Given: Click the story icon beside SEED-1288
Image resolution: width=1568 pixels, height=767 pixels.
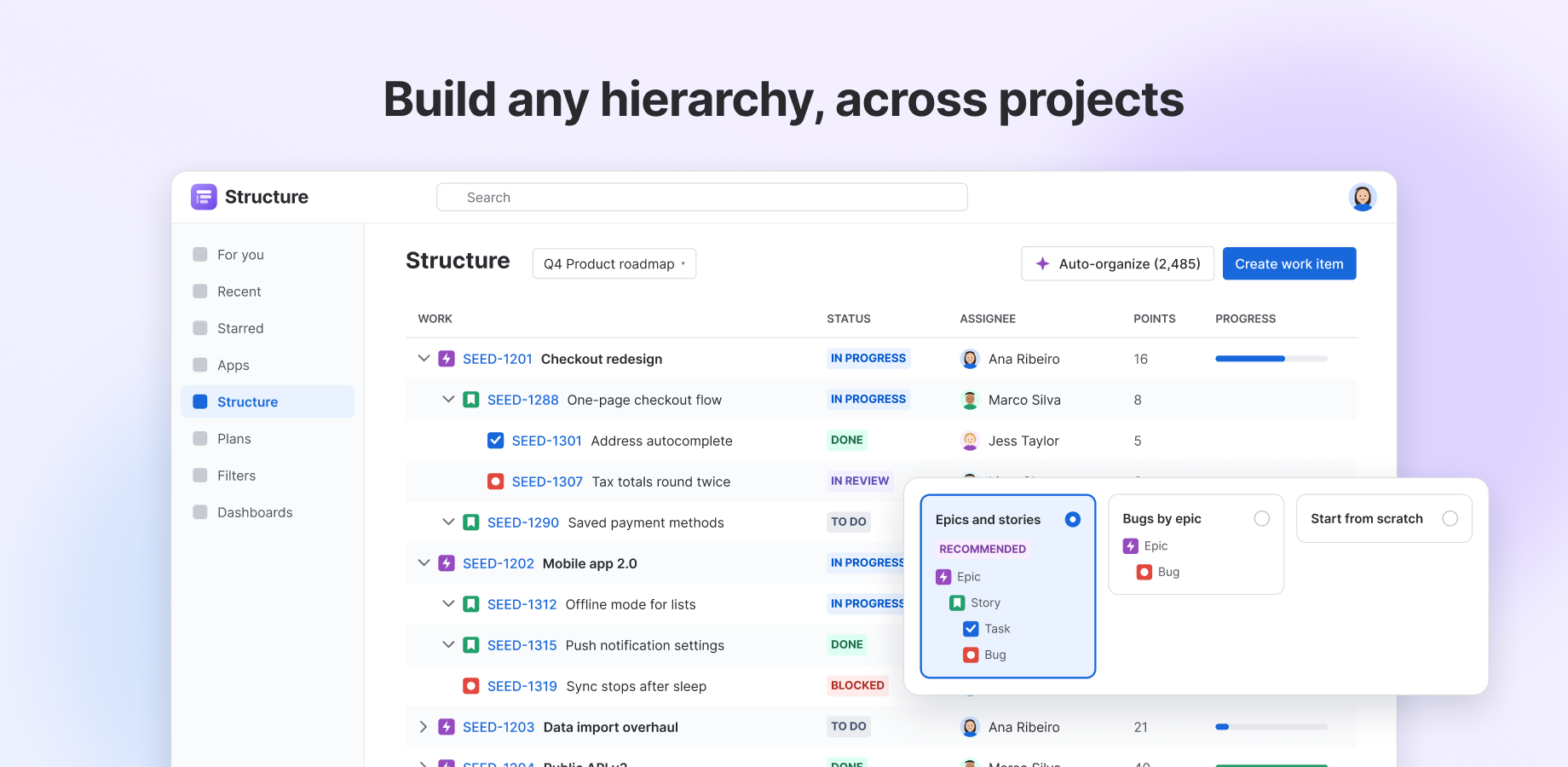Looking at the screenshot, I should (x=471, y=400).
